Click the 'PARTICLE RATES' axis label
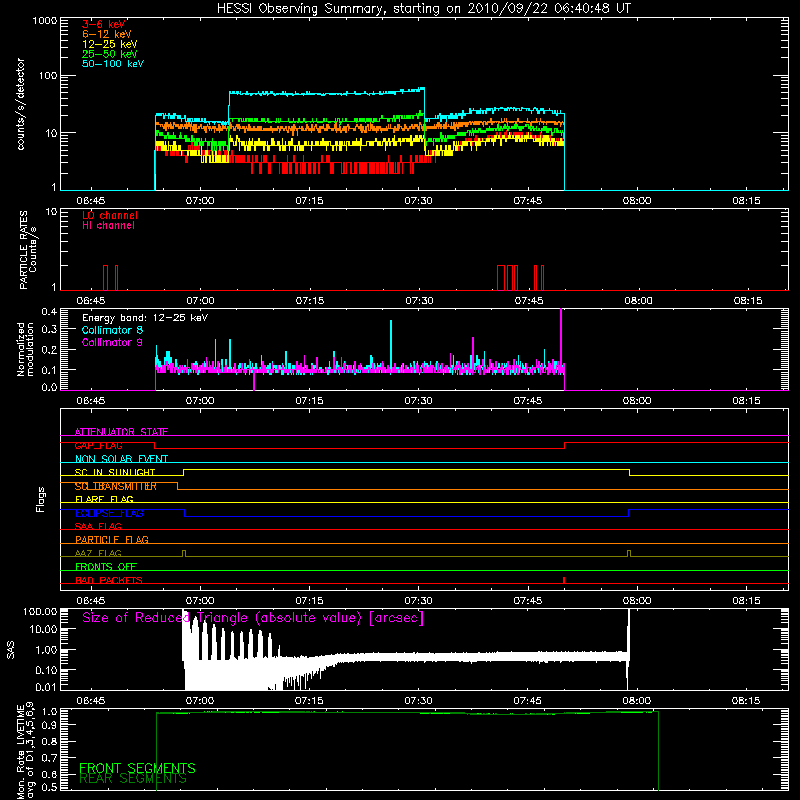This screenshot has width=800, height=800. (23, 250)
